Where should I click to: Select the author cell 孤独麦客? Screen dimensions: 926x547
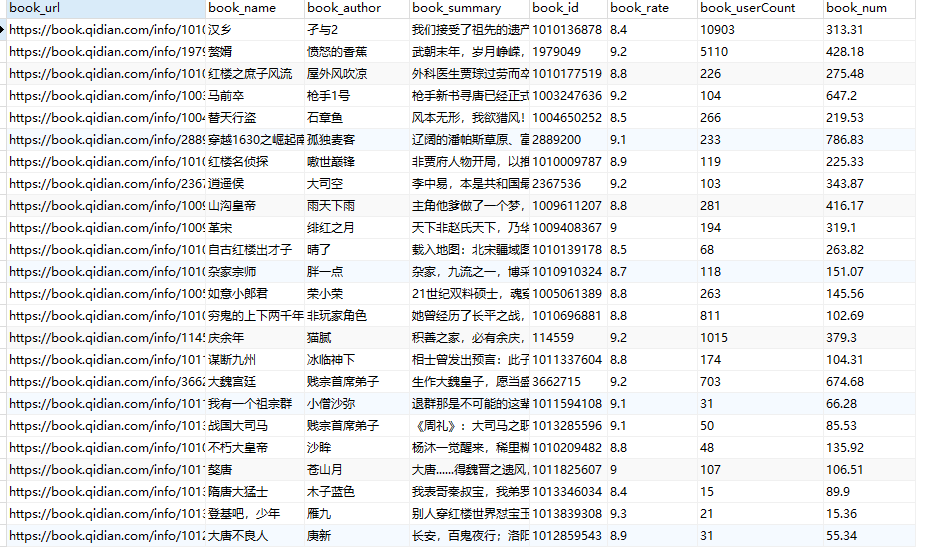coord(357,139)
